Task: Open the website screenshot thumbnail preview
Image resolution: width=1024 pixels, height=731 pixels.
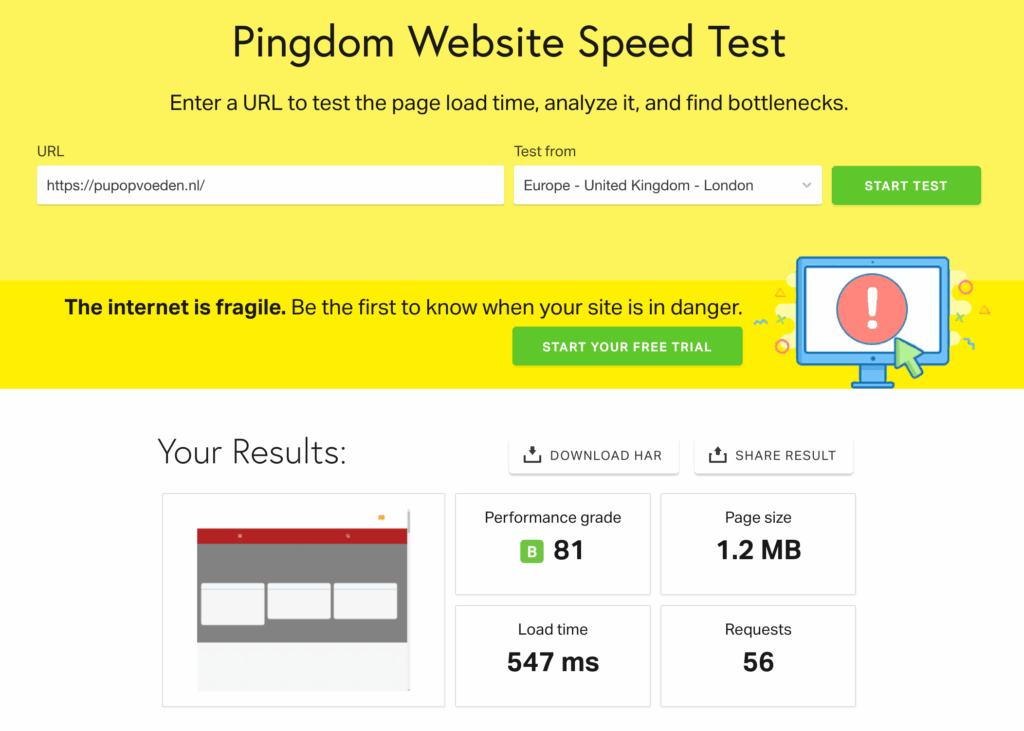Action: click(x=302, y=599)
